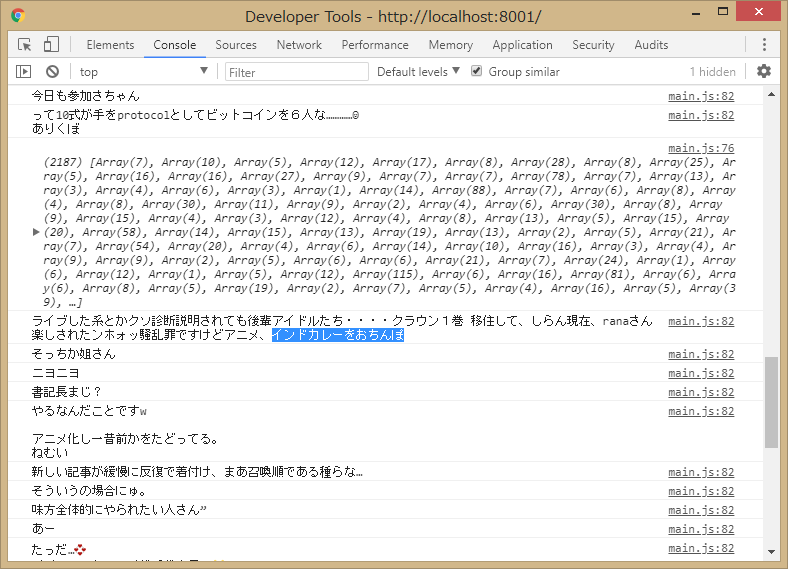
Task: Open the Default levels dropdown
Action: pyautogui.click(x=418, y=72)
